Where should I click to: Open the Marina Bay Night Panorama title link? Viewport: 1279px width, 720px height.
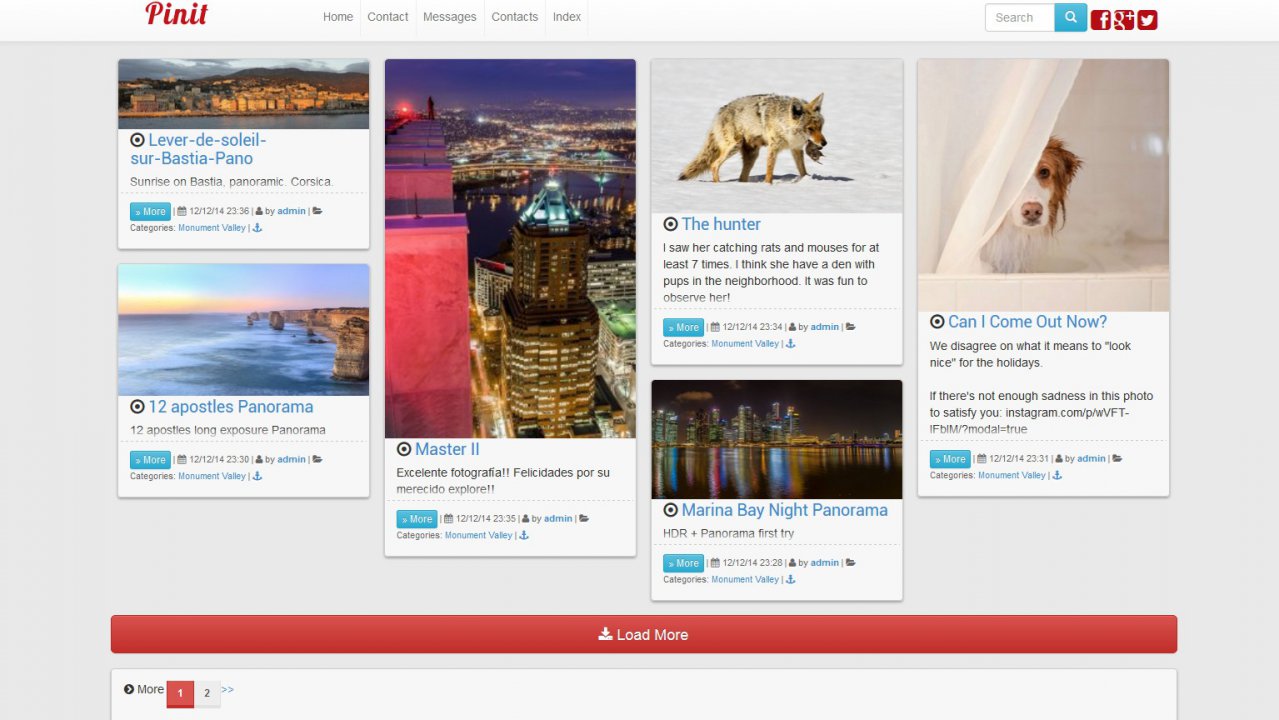tap(784, 510)
